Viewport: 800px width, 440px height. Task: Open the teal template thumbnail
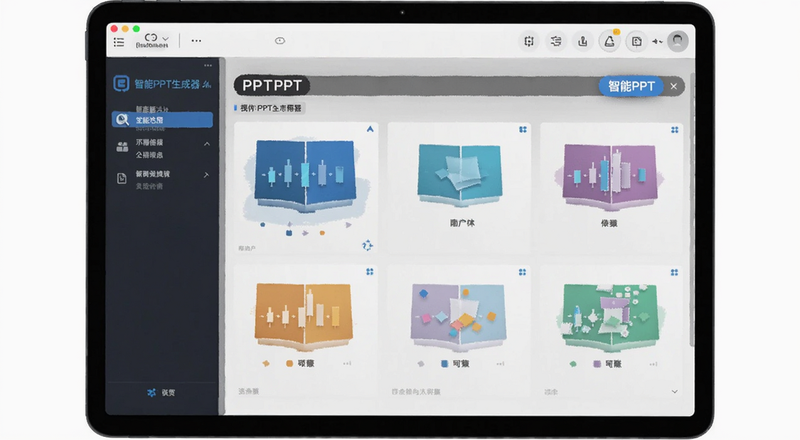coord(460,175)
